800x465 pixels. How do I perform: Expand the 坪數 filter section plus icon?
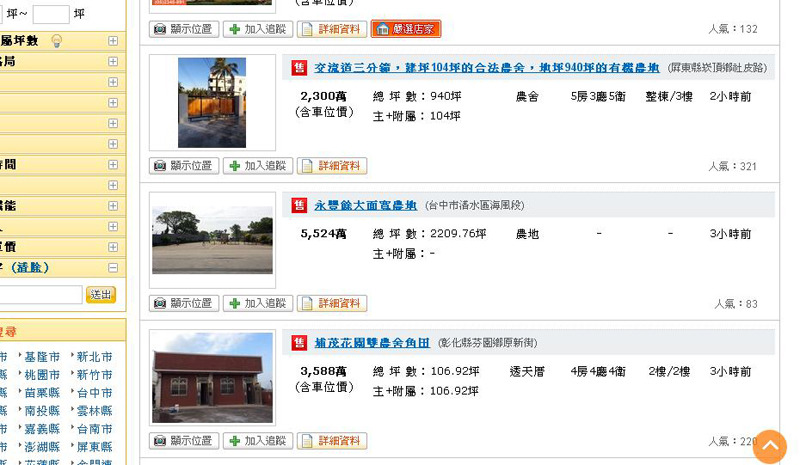click(113, 41)
